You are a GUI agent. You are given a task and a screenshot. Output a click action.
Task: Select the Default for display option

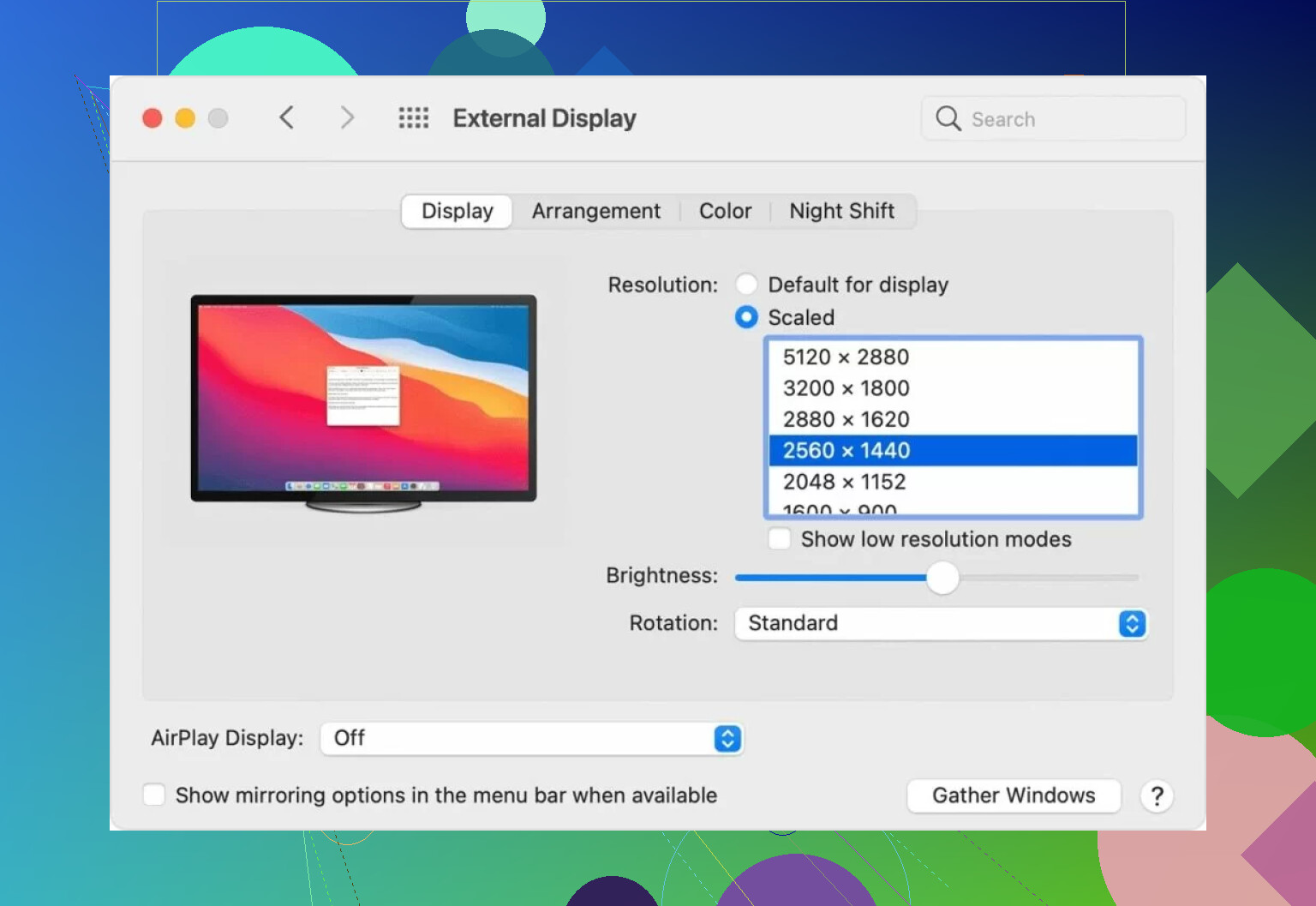[x=747, y=285]
